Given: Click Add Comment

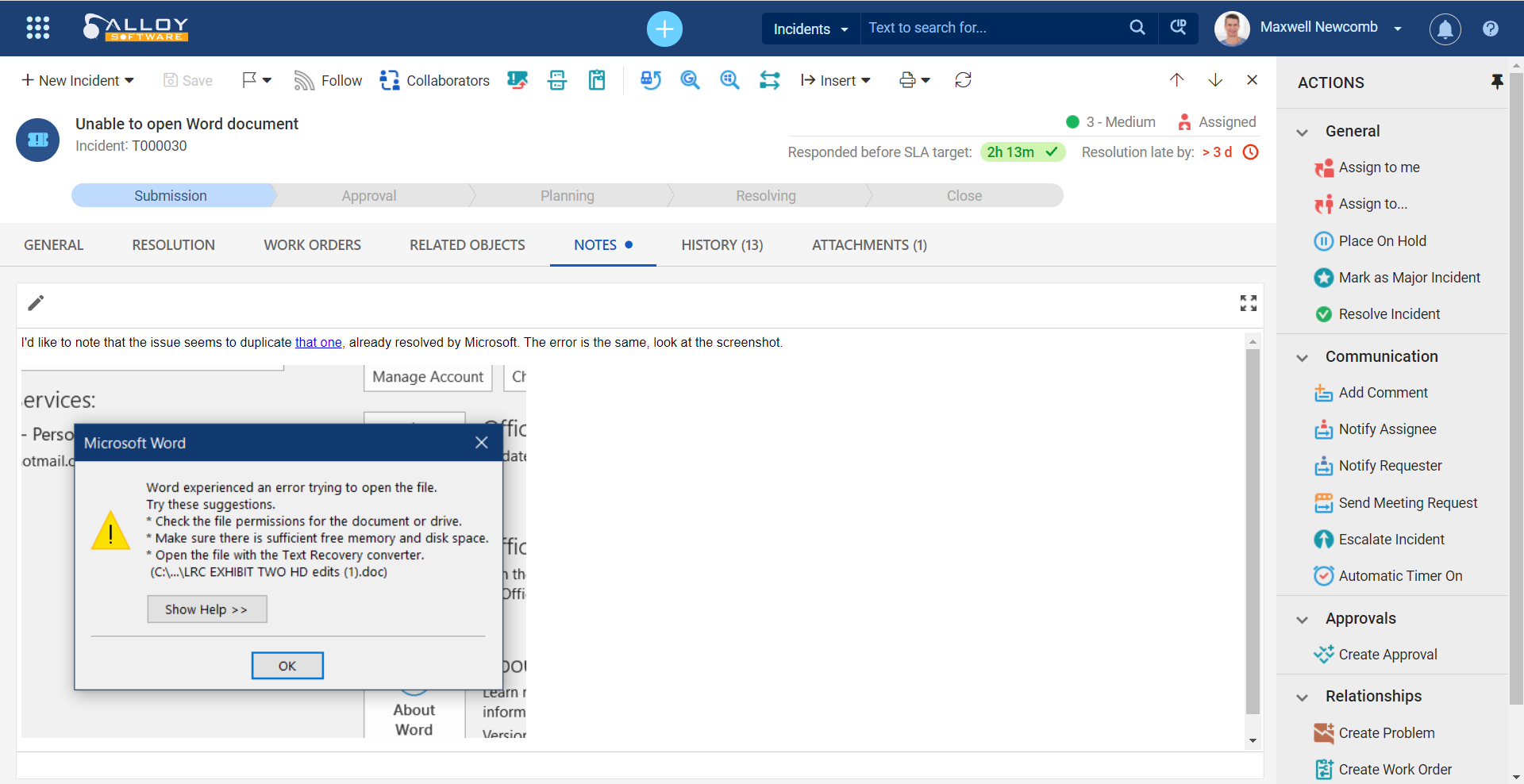Looking at the screenshot, I should (x=1371, y=393).
